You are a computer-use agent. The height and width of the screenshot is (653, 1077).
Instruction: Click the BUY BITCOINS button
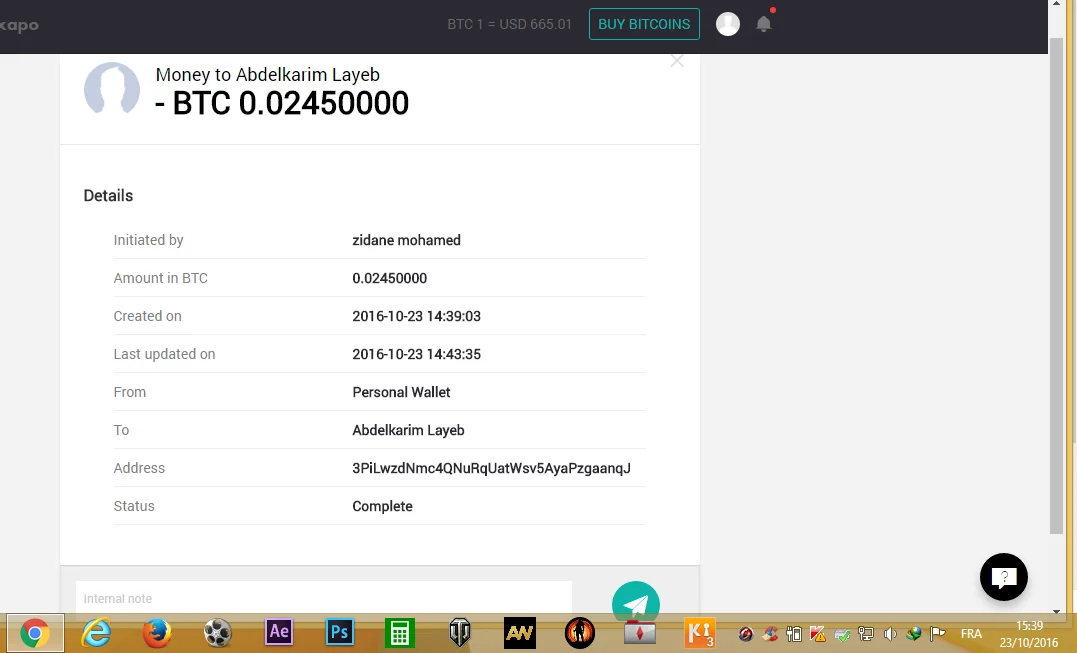point(644,24)
